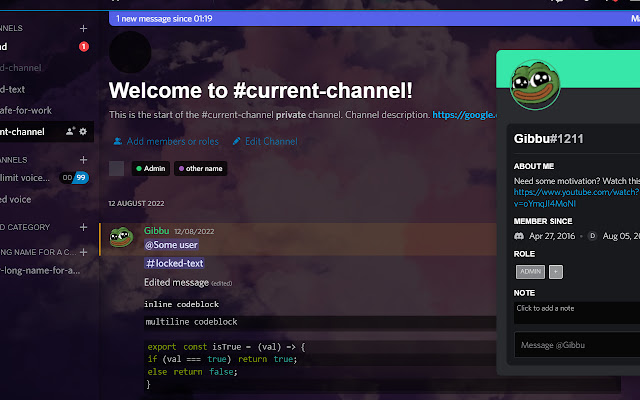Click the server icon beside Aug 05 date
The height and width of the screenshot is (400, 640).
592,236
